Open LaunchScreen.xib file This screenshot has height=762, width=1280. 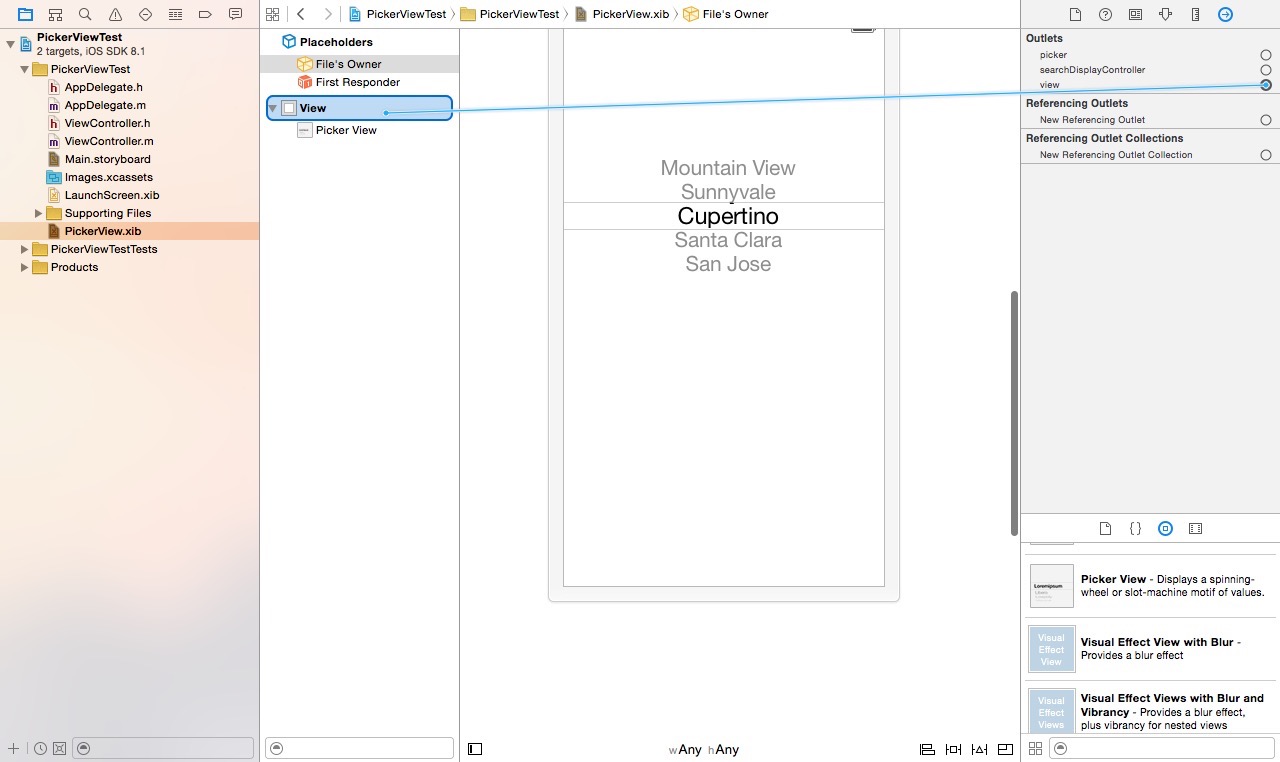click(112, 195)
